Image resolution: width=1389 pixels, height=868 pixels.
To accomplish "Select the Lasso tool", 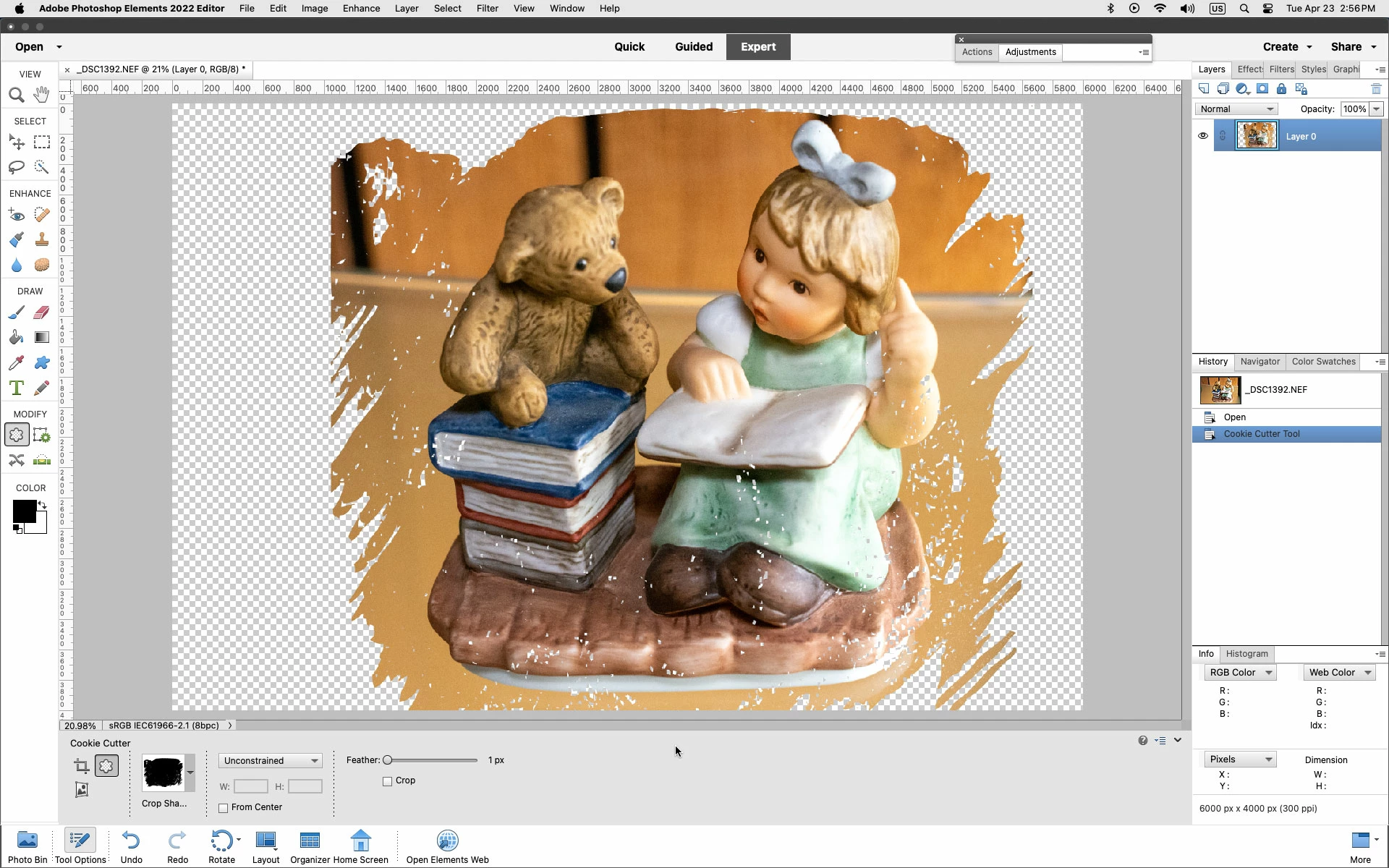I will pos(16,167).
